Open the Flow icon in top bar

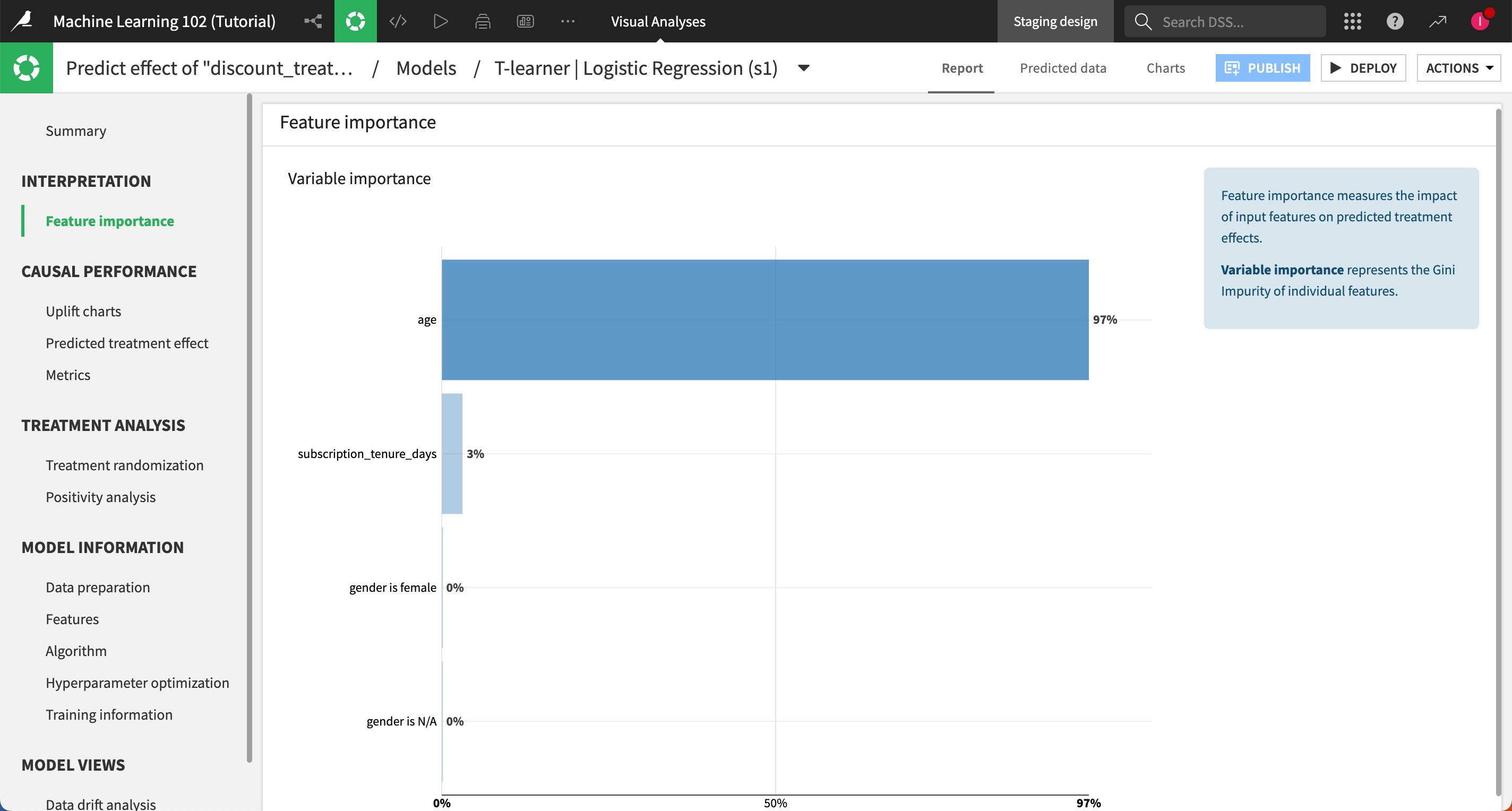(x=313, y=21)
